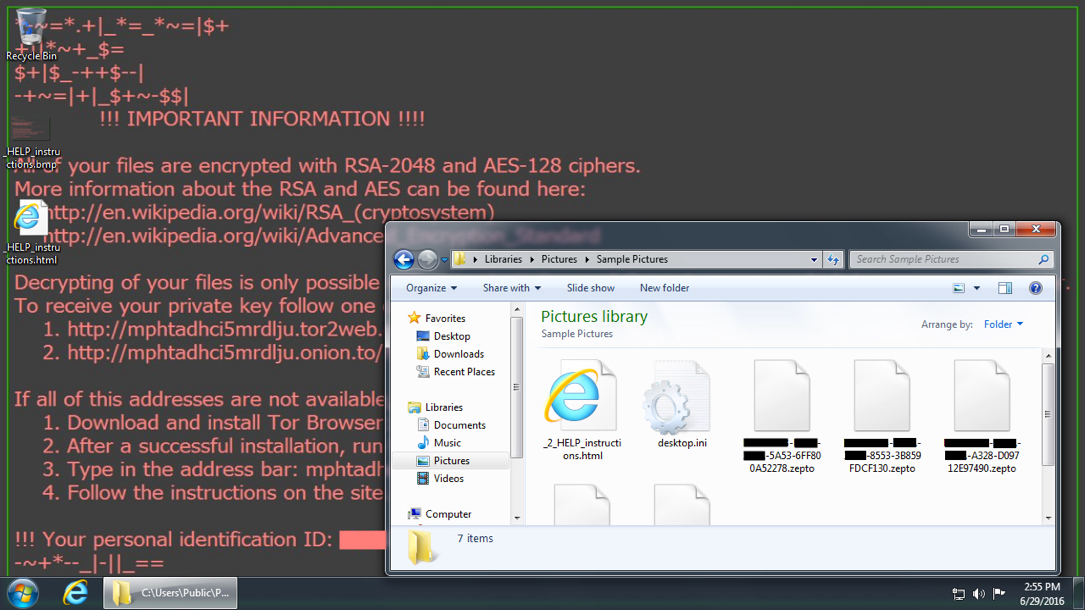This screenshot has height=610, width=1085.
Task: Open the Share with dropdown
Action: point(511,288)
